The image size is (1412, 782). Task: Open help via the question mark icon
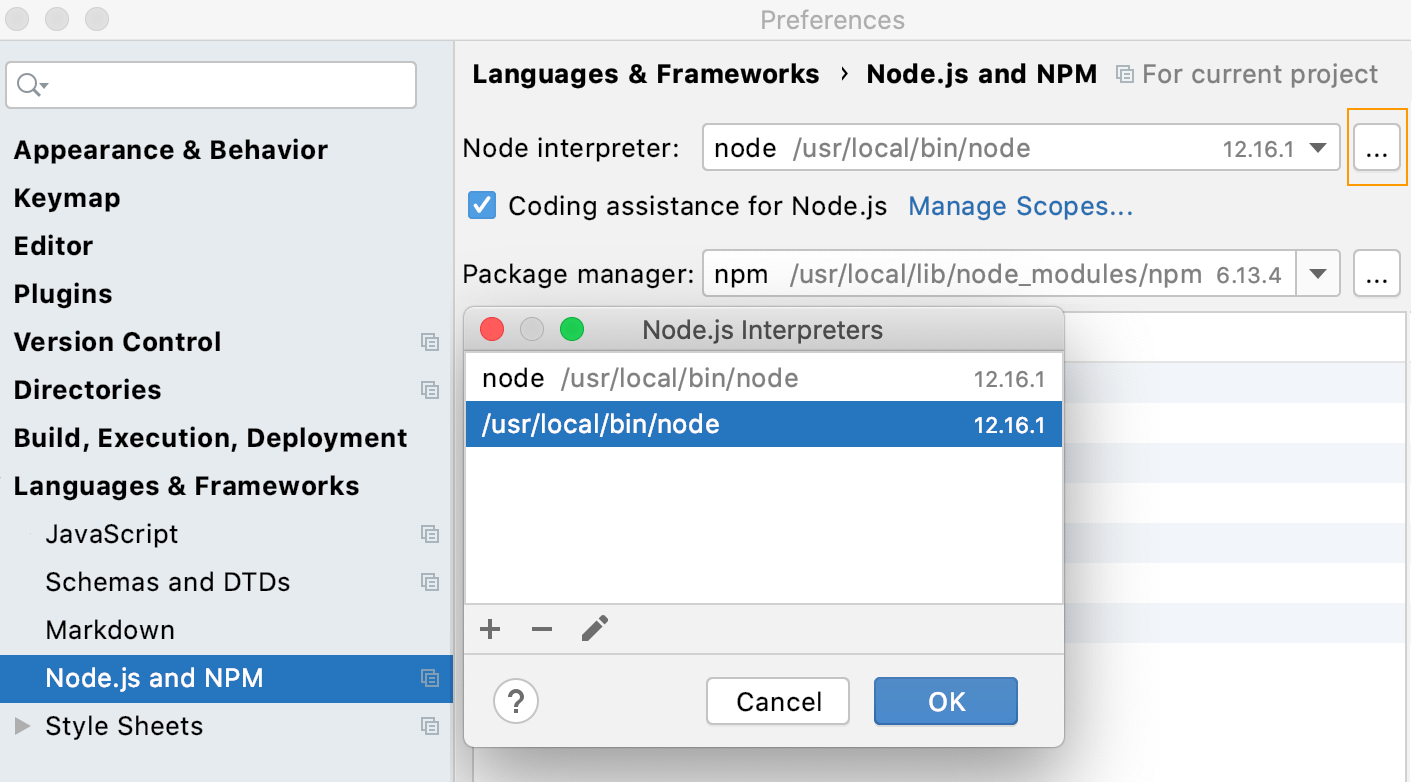tap(516, 701)
